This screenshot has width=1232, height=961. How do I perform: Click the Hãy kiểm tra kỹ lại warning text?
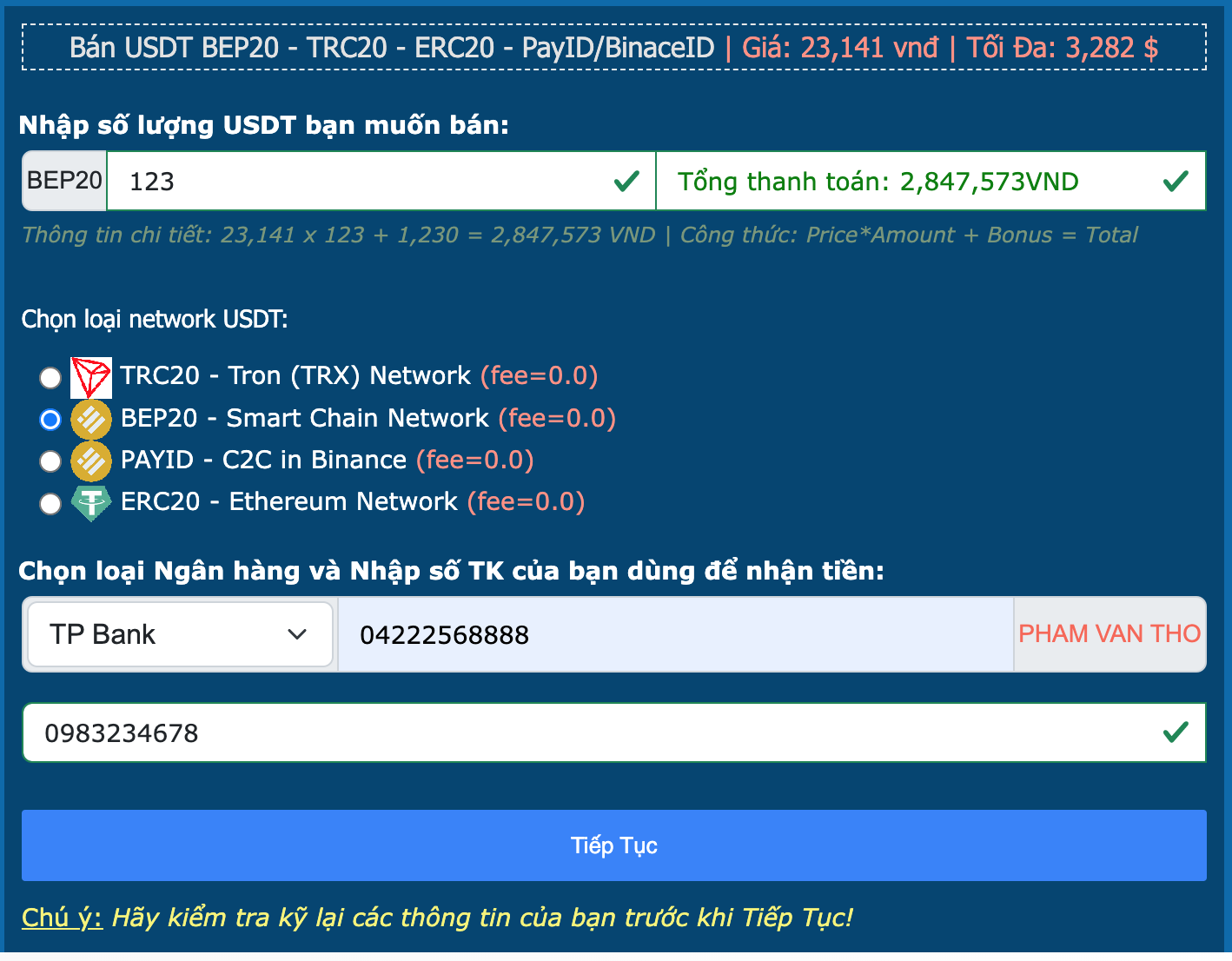(x=483, y=918)
